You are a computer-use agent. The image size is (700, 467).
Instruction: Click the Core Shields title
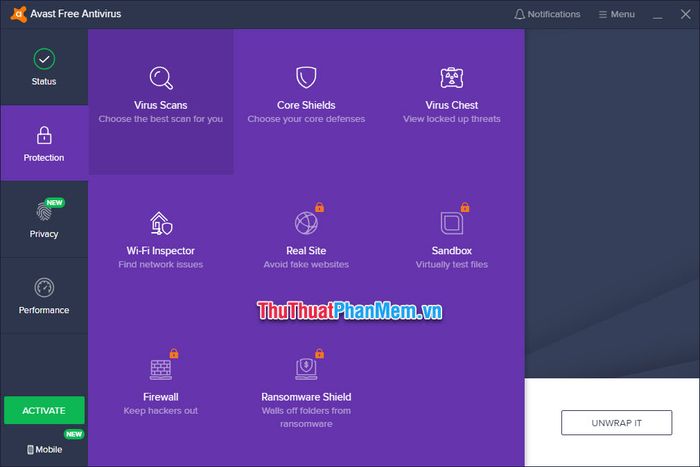pyautogui.click(x=306, y=105)
